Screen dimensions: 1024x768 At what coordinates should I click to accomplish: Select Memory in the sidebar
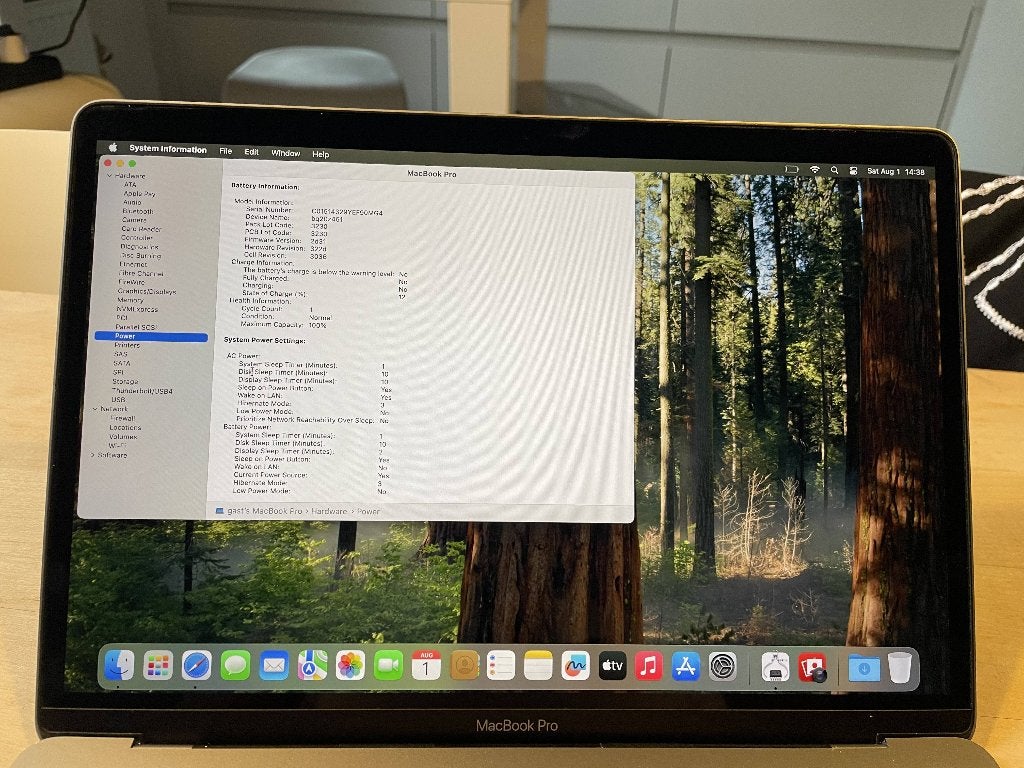click(130, 300)
